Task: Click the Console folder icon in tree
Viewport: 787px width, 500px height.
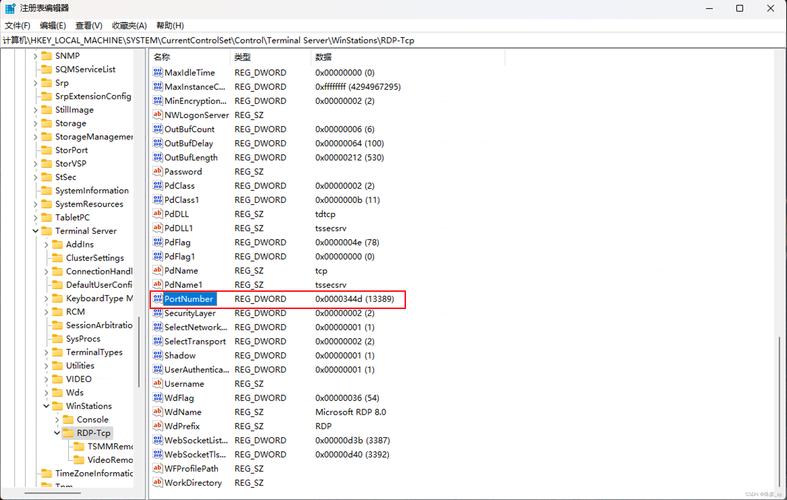Action: [67, 420]
